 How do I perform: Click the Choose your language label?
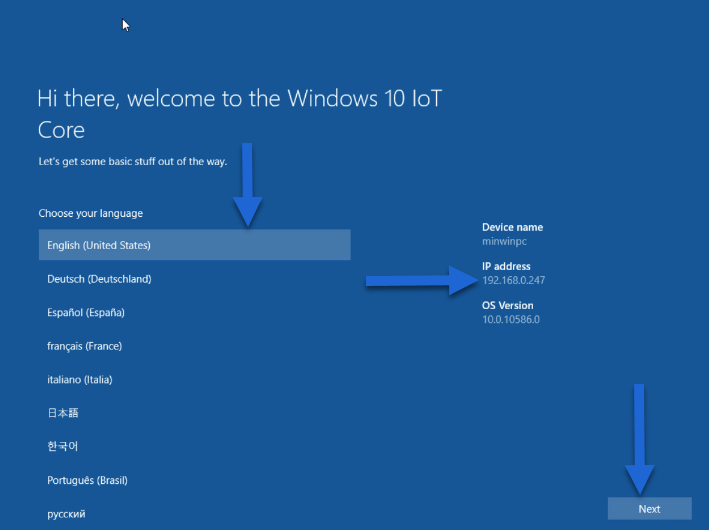[90, 213]
